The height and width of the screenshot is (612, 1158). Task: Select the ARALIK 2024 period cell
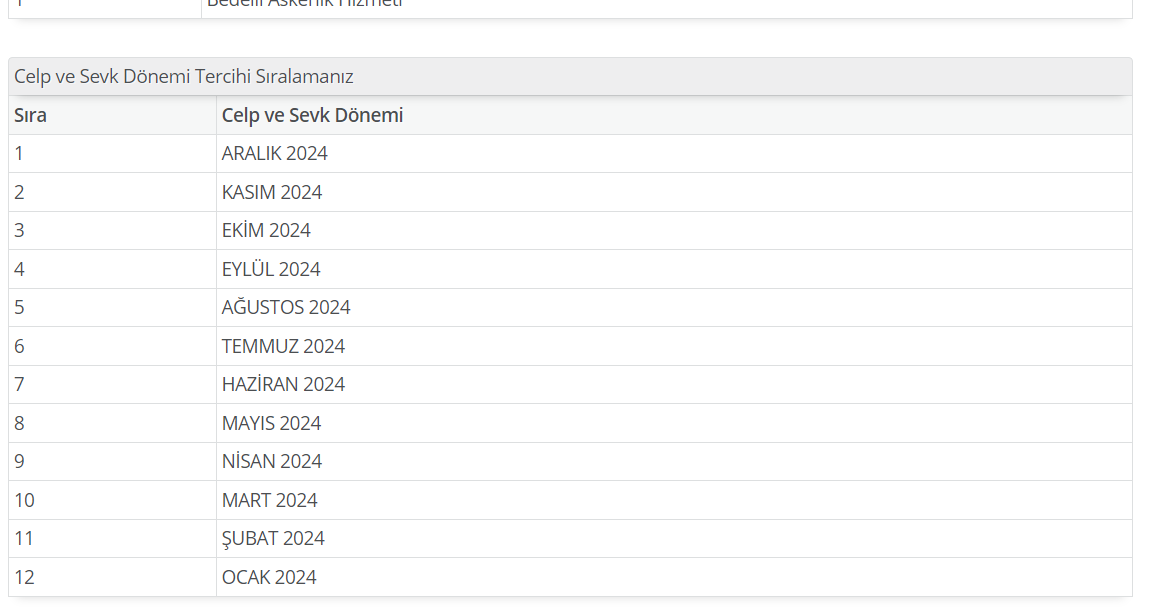tap(674, 154)
